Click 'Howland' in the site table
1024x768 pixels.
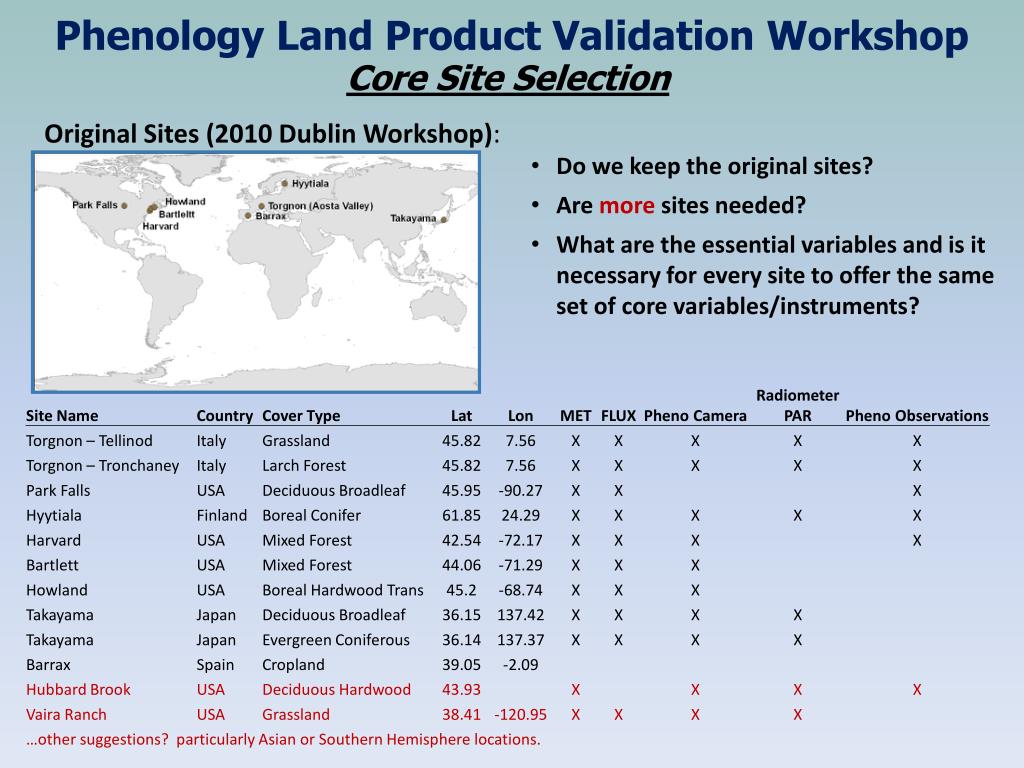coord(57,590)
